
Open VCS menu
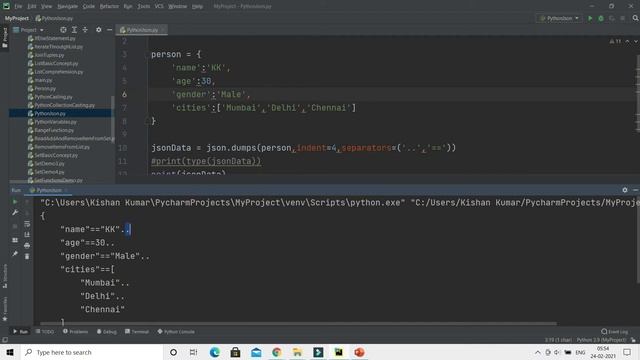point(159,6)
